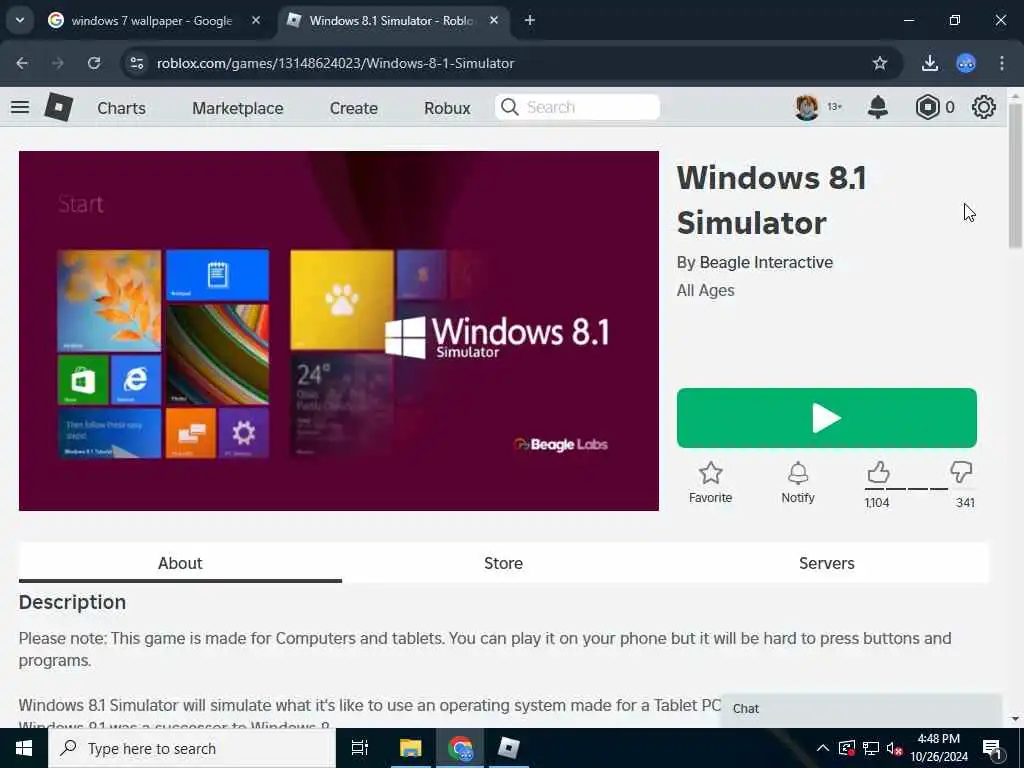This screenshot has height=768, width=1024.
Task: Open Chrome three-dot menu
Action: (x=1002, y=63)
